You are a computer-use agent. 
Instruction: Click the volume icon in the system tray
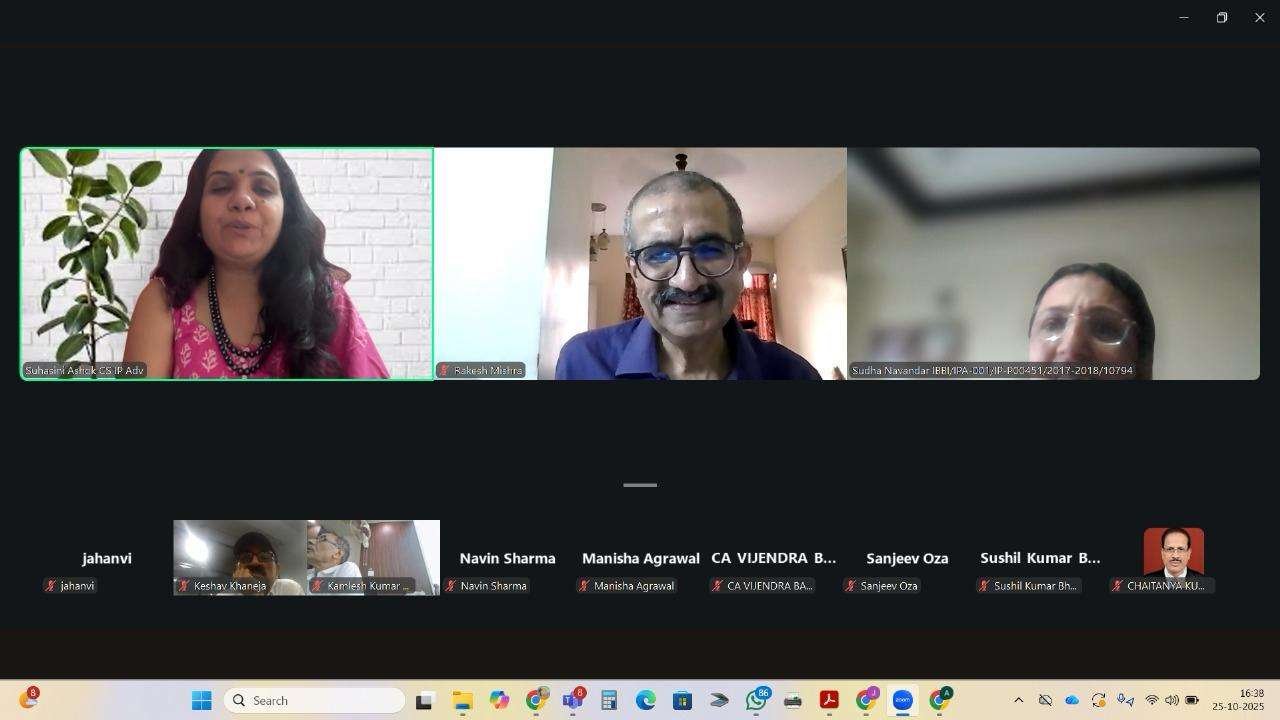(1171, 701)
